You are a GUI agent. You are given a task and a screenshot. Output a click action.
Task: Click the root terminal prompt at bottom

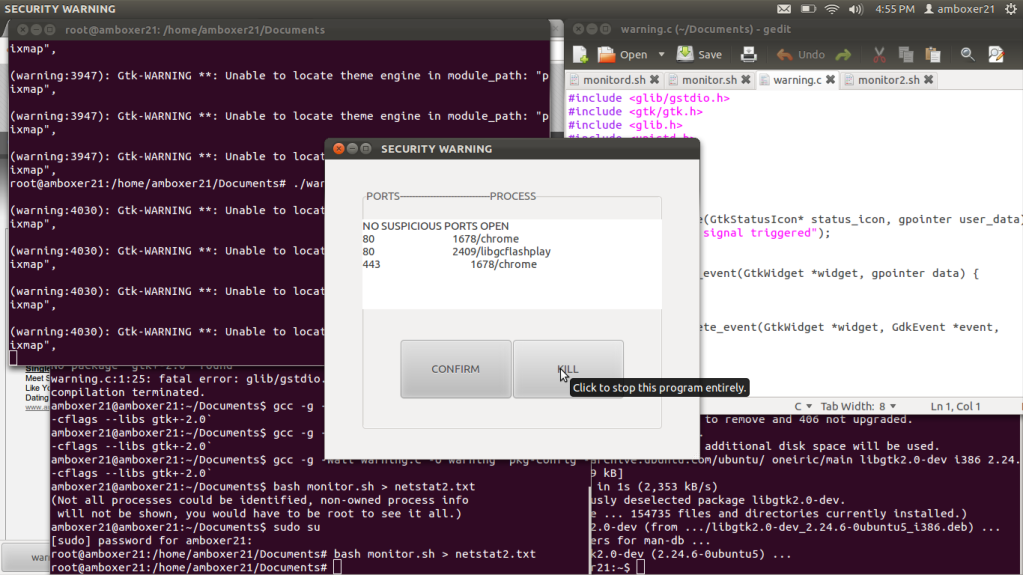click(x=168, y=568)
